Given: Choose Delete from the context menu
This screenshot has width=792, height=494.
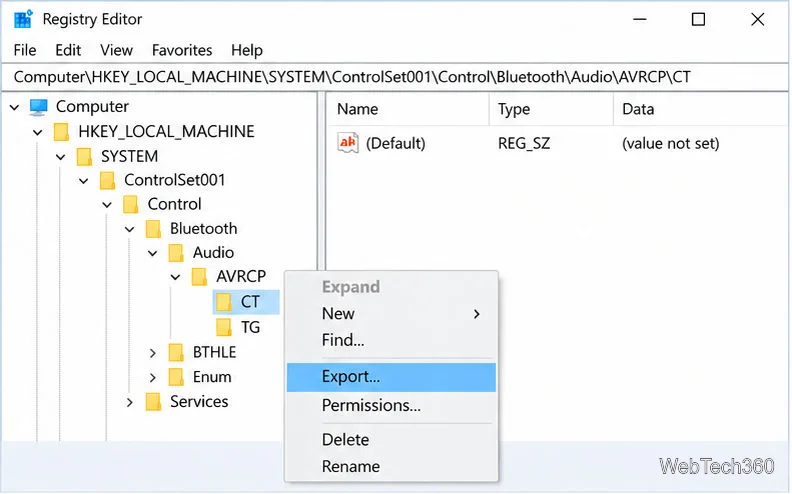Looking at the screenshot, I should point(391,440).
